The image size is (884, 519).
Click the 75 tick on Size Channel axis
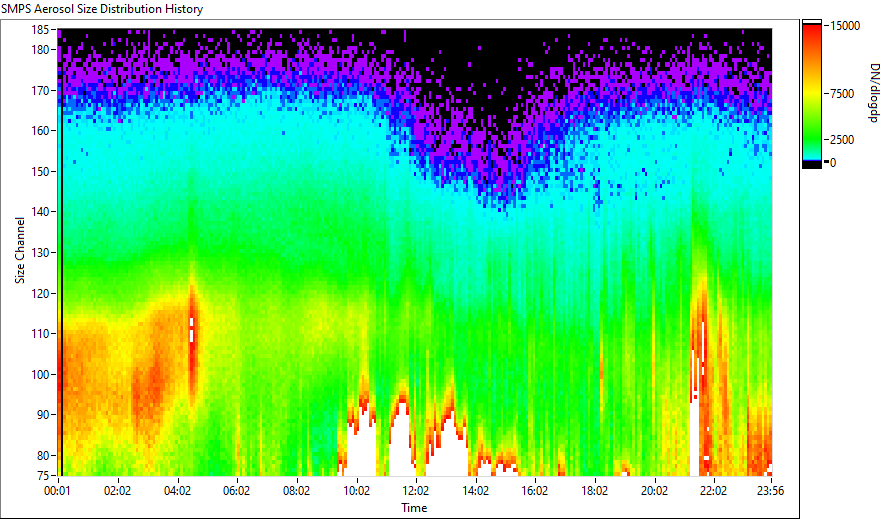click(44, 476)
